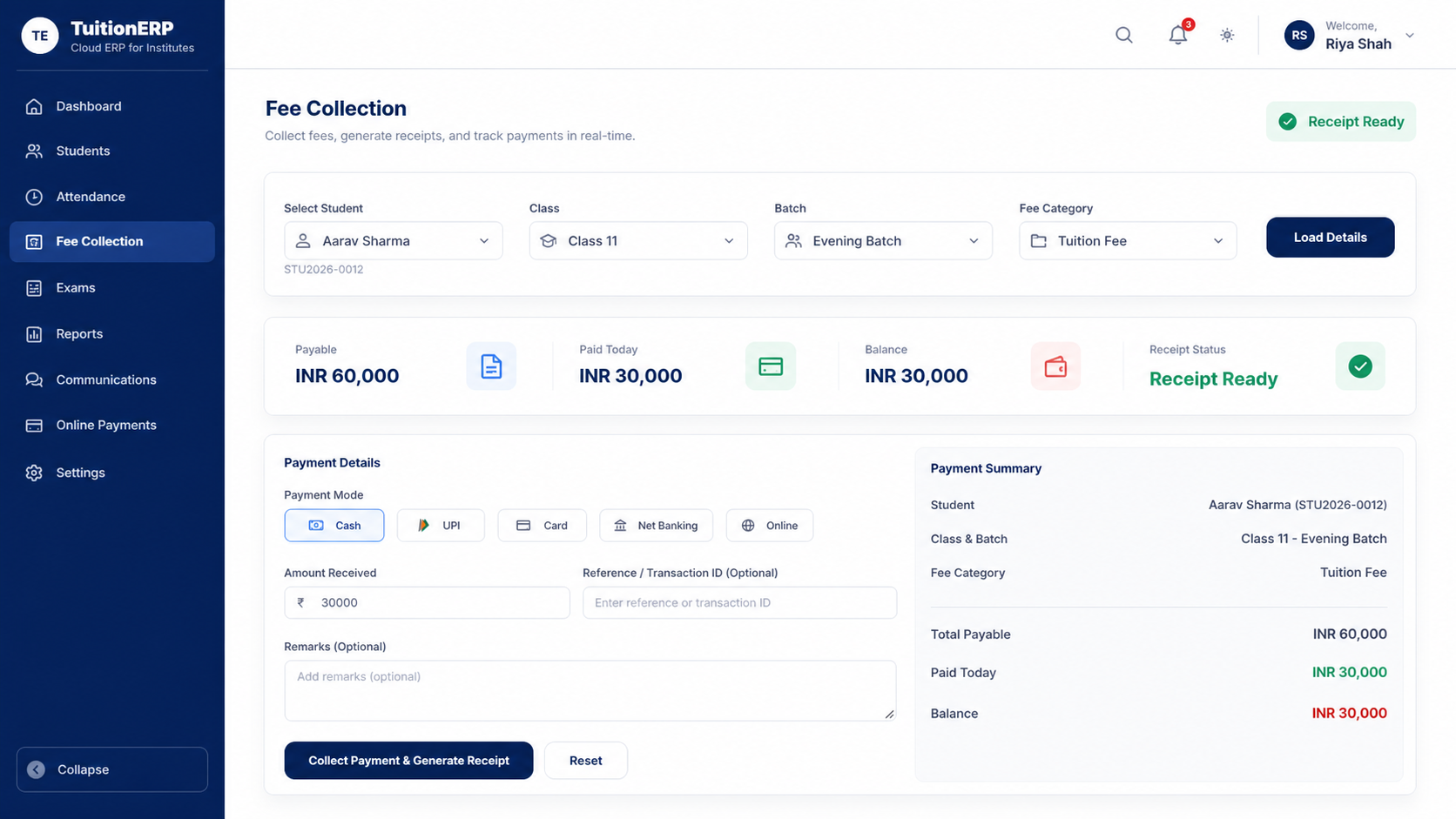This screenshot has width=1456, height=819.
Task: Click the TE logo badge
Action: tap(40, 36)
